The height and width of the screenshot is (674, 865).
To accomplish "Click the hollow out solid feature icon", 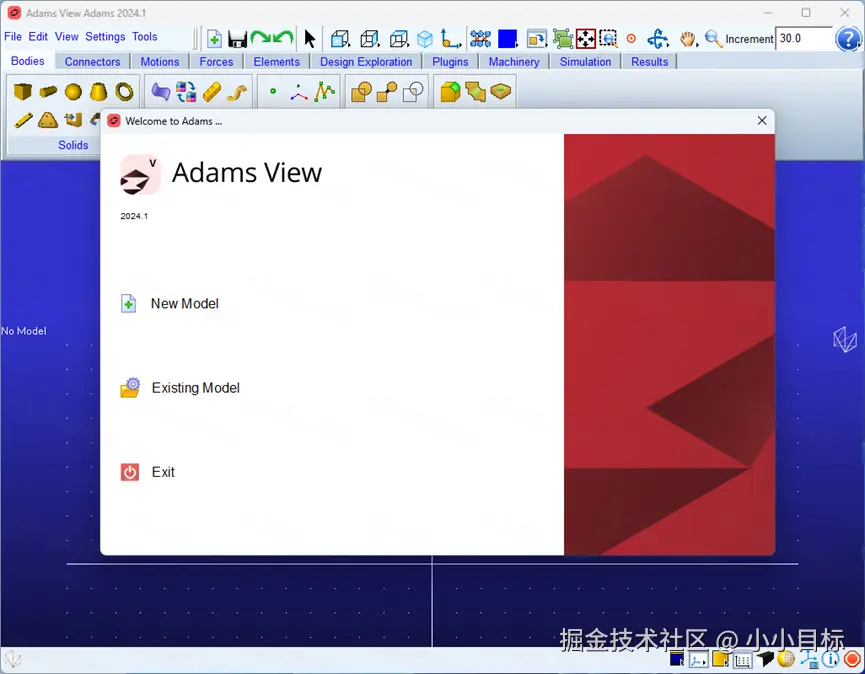I will pyautogui.click(x=500, y=90).
